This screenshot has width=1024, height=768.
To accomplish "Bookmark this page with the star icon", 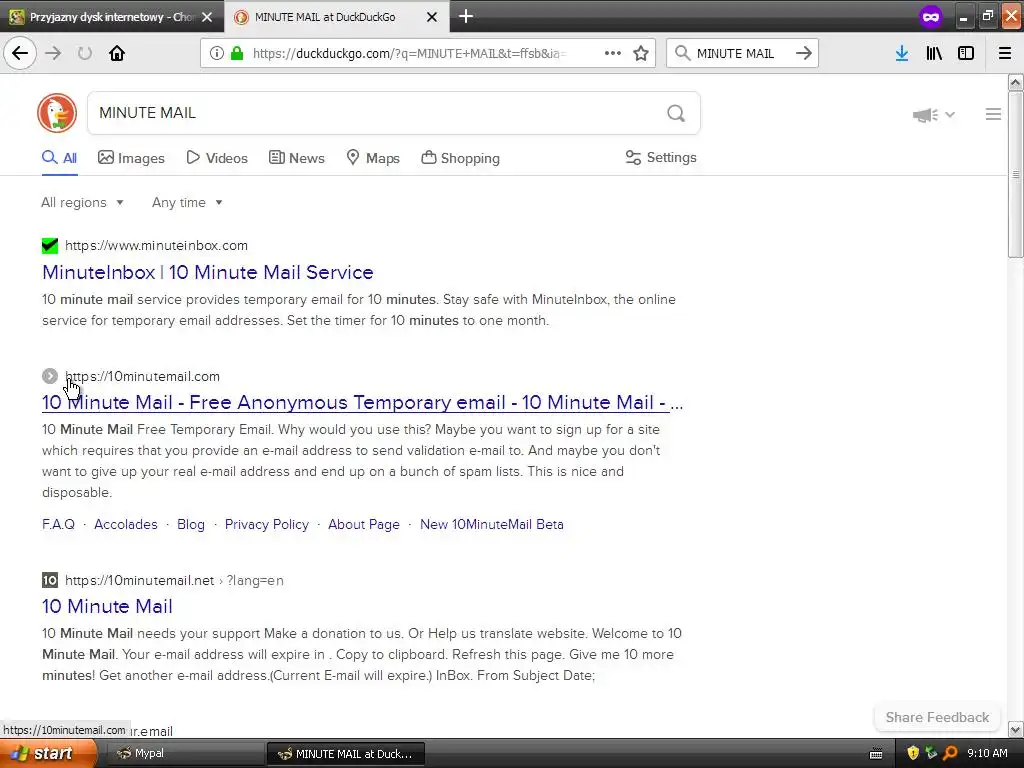I will (x=641, y=53).
